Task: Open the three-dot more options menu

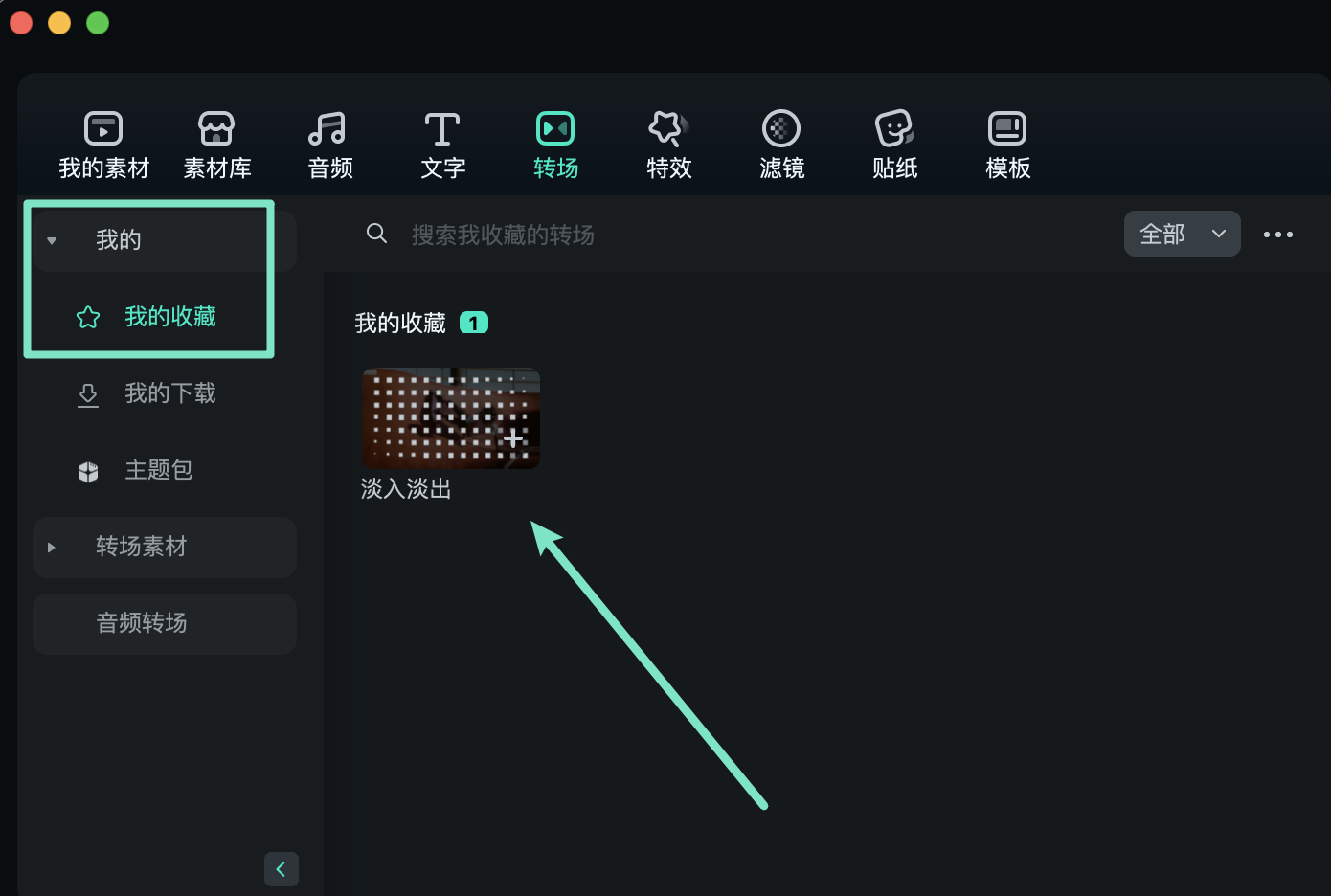Action: coord(1278,233)
